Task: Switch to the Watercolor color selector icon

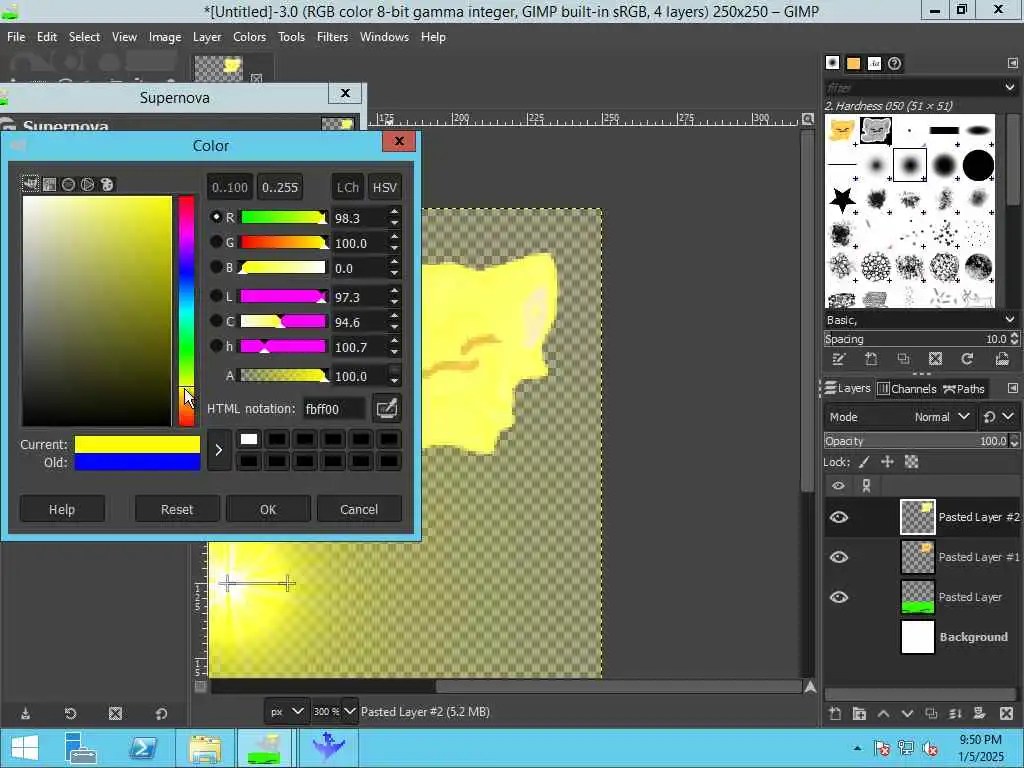Action: pos(69,184)
